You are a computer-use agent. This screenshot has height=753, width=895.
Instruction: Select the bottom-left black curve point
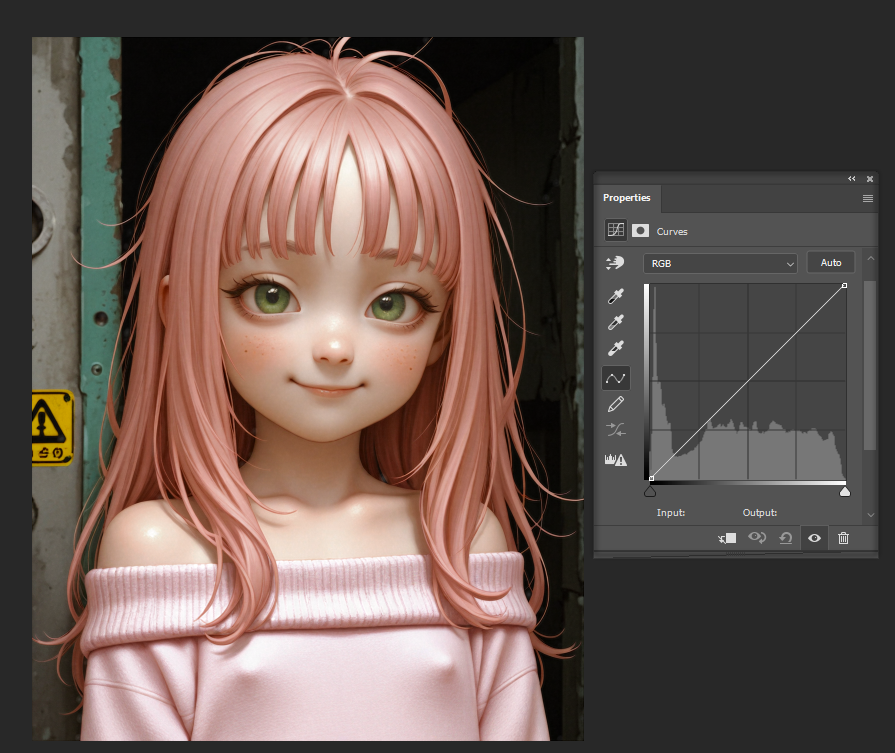pyautogui.click(x=651, y=478)
